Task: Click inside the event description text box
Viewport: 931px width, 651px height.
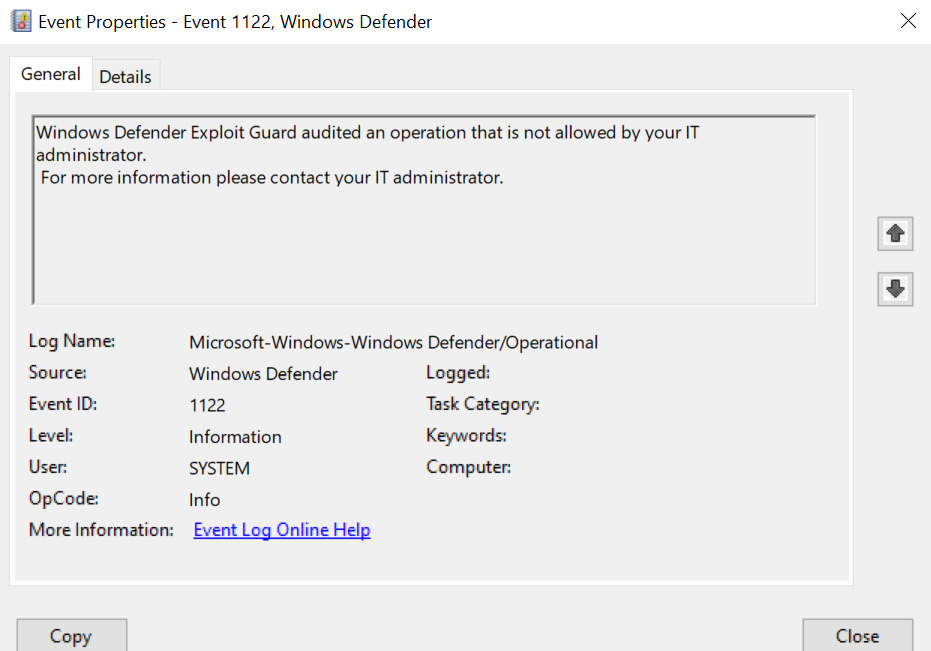Action: click(424, 210)
